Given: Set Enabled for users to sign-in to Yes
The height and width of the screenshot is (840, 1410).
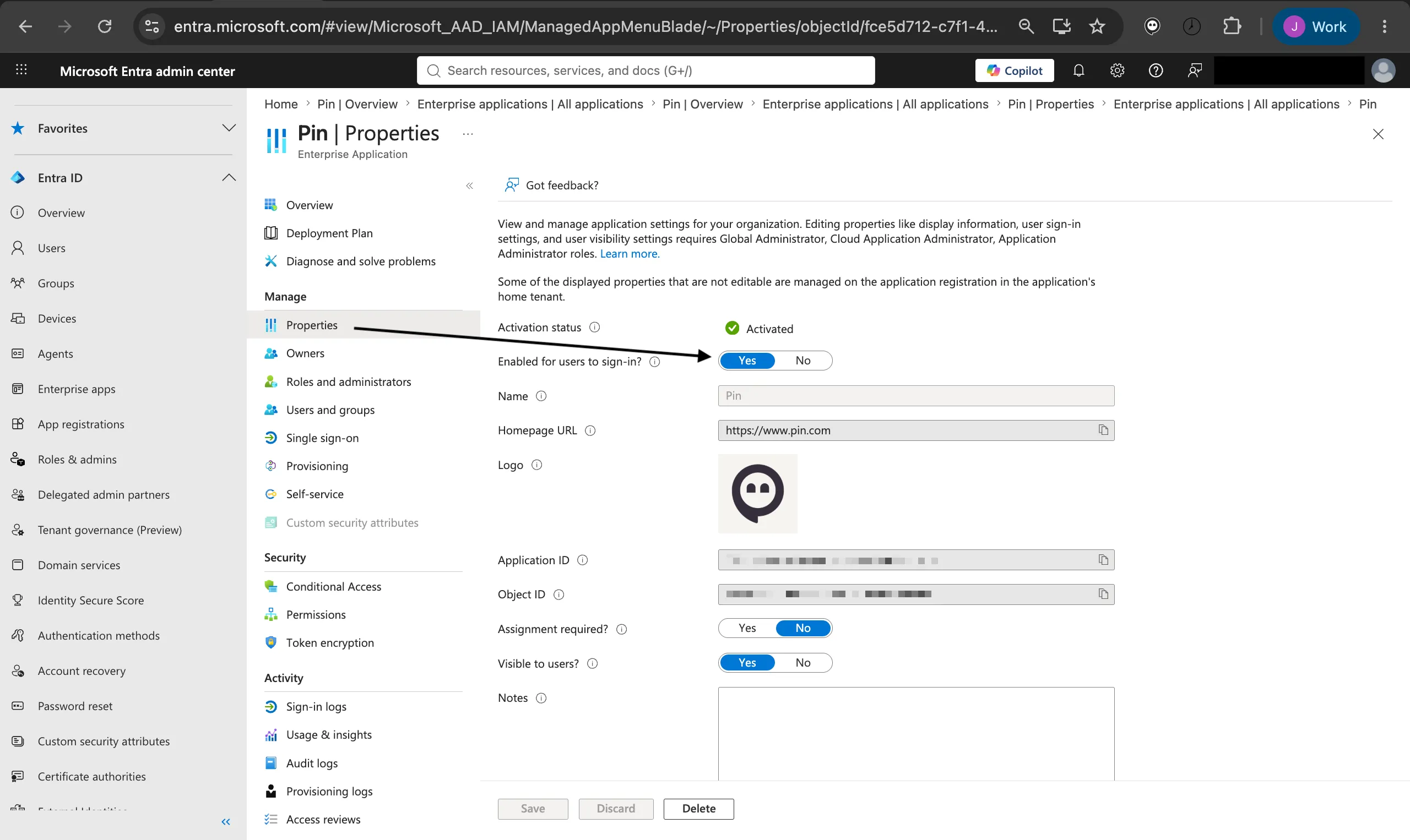Looking at the screenshot, I should 747,361.
